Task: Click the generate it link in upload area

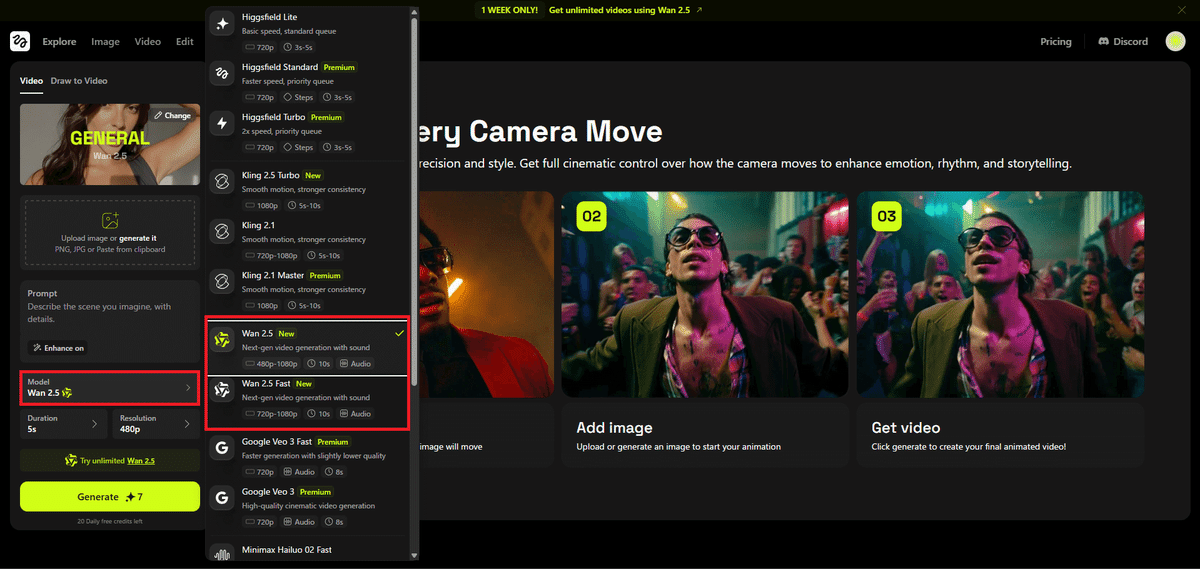Action: pos(139,238)
